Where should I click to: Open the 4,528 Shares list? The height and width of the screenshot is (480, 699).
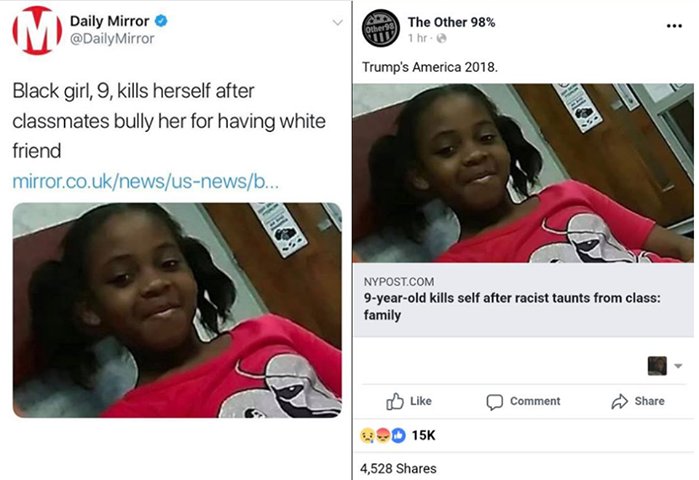[398, 468]
